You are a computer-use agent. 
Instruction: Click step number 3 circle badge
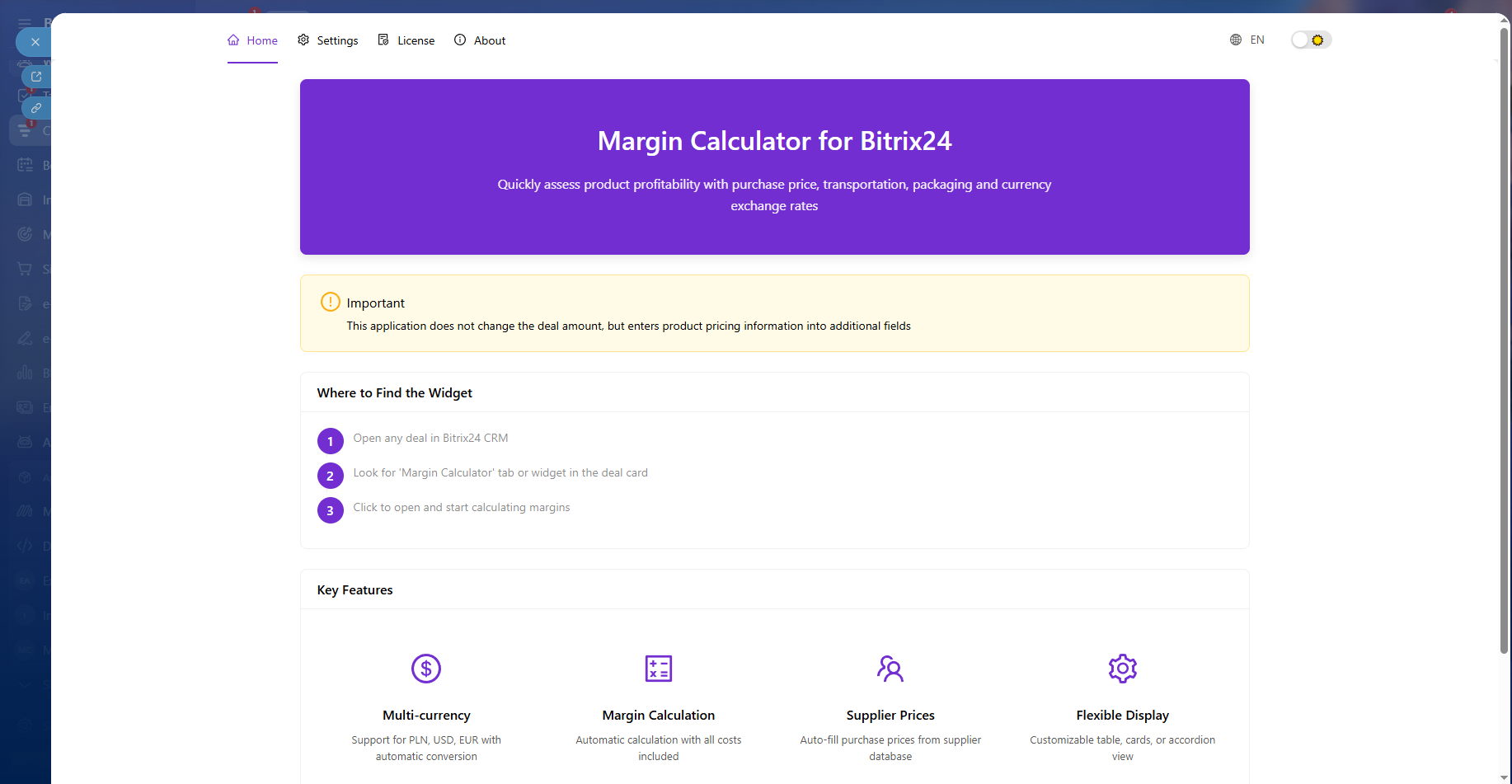(330, 510)
